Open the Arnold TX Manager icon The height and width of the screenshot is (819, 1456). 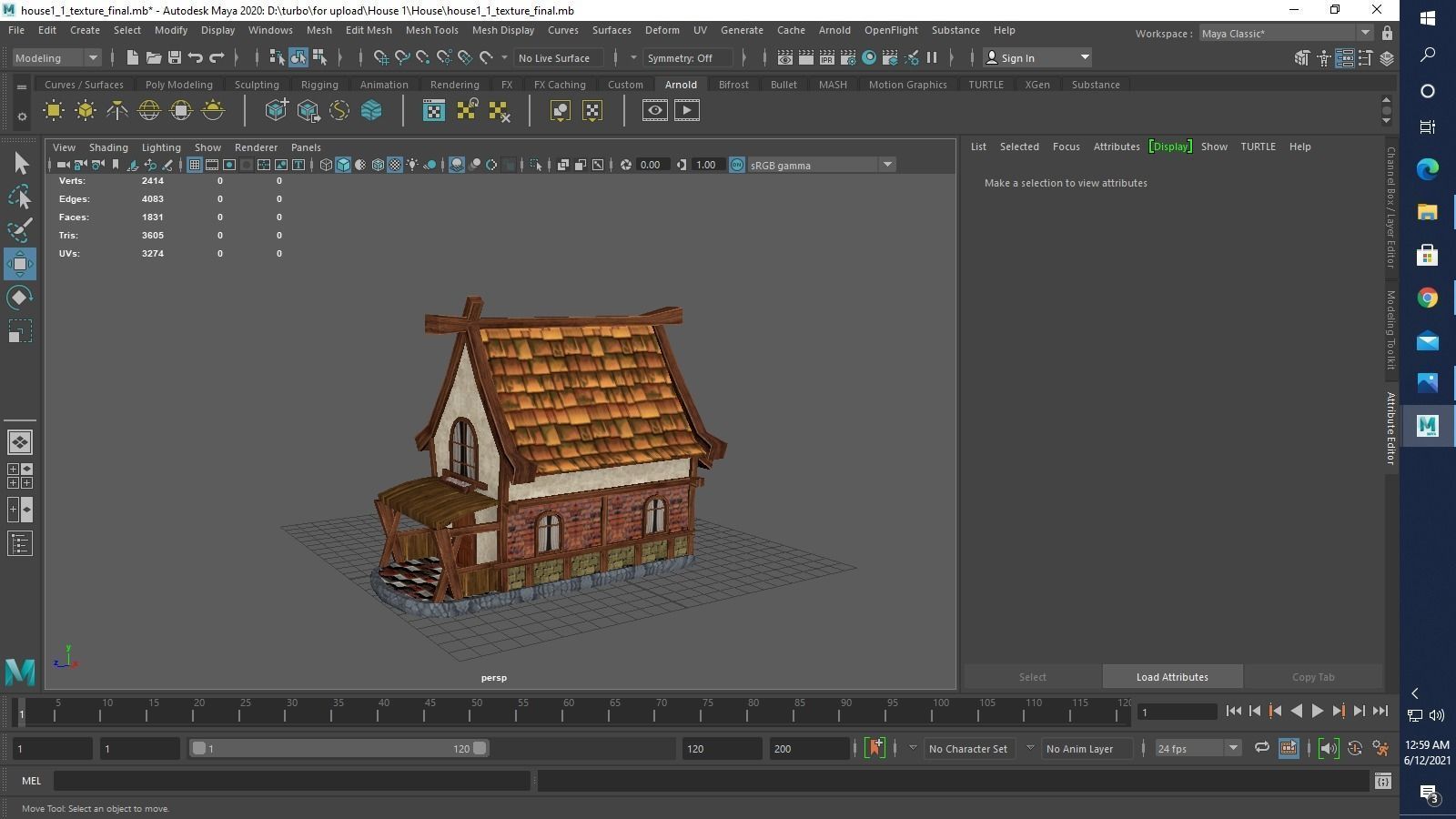(x=434, y=111)
